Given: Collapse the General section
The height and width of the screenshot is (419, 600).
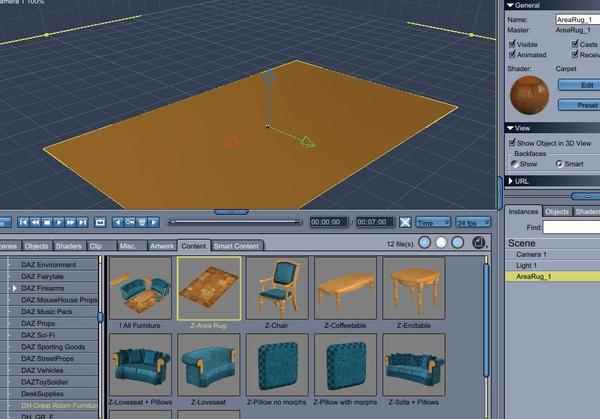Looking at the screenshot, I should pos(510,5).
